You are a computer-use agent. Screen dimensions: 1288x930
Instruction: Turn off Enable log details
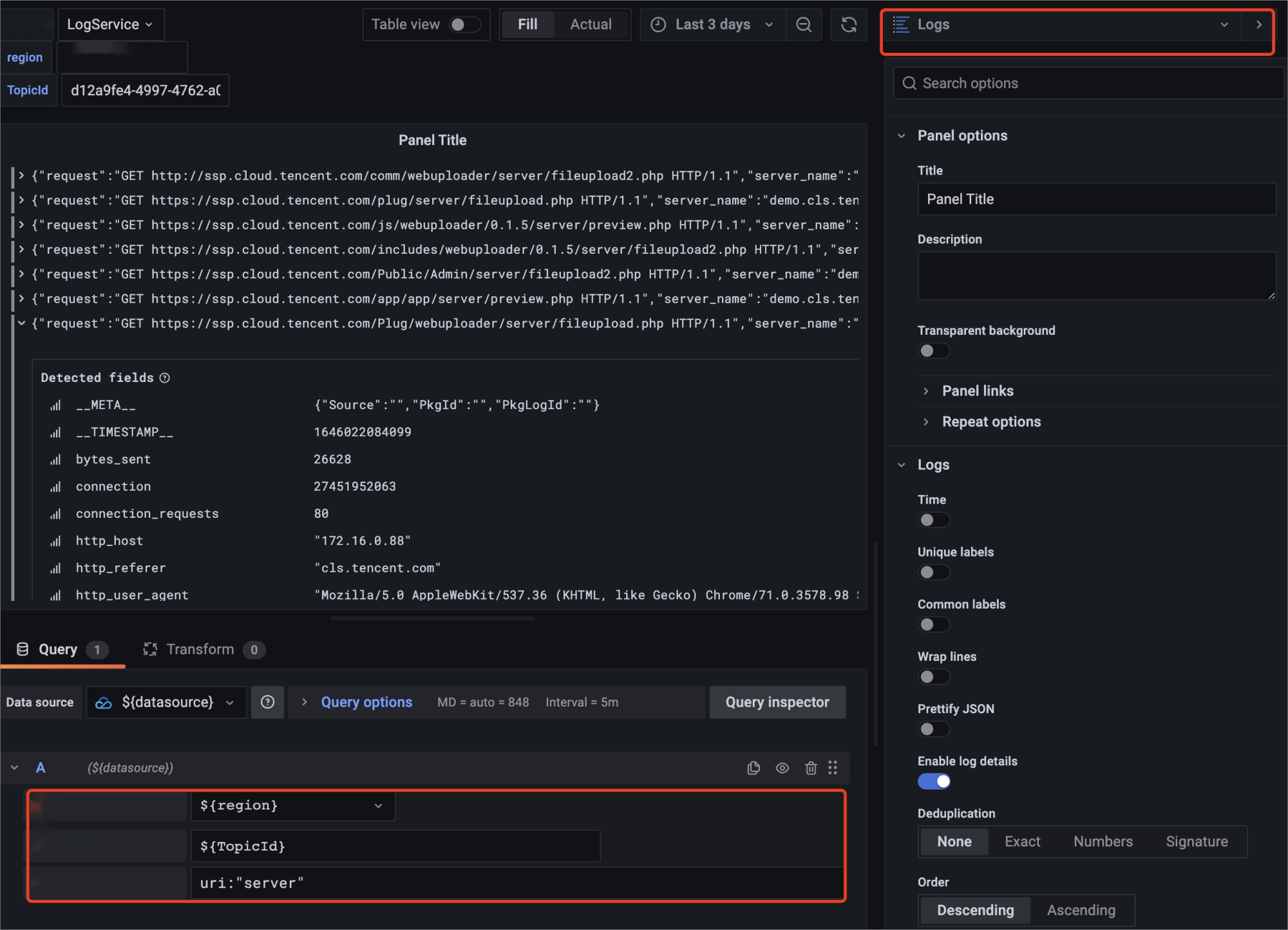[933, 781]
